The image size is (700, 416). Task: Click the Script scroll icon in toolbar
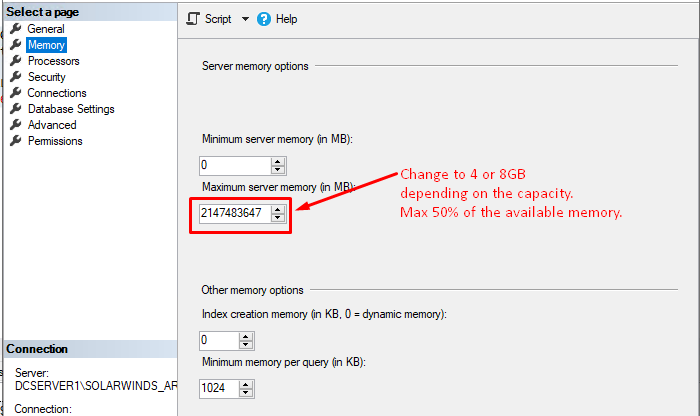[193, 19]
